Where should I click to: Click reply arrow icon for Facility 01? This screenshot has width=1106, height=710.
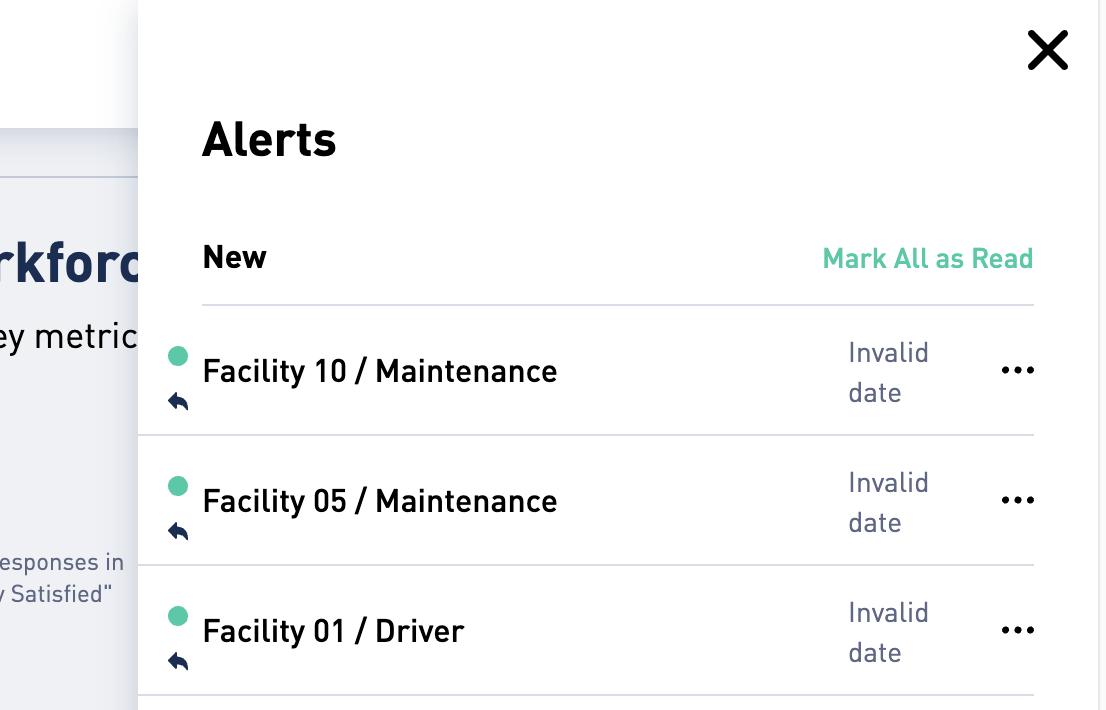click(x=178, y=661)
